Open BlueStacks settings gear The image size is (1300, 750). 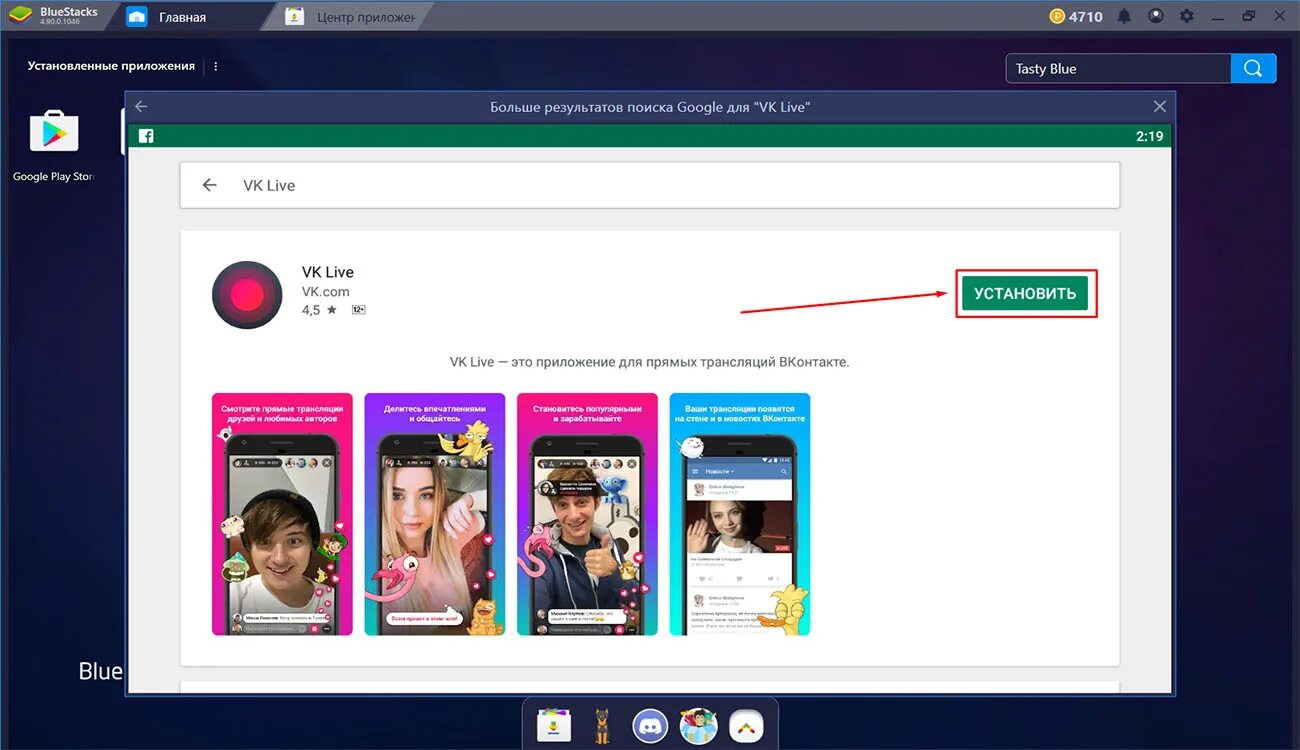(x=1187, y=16)
